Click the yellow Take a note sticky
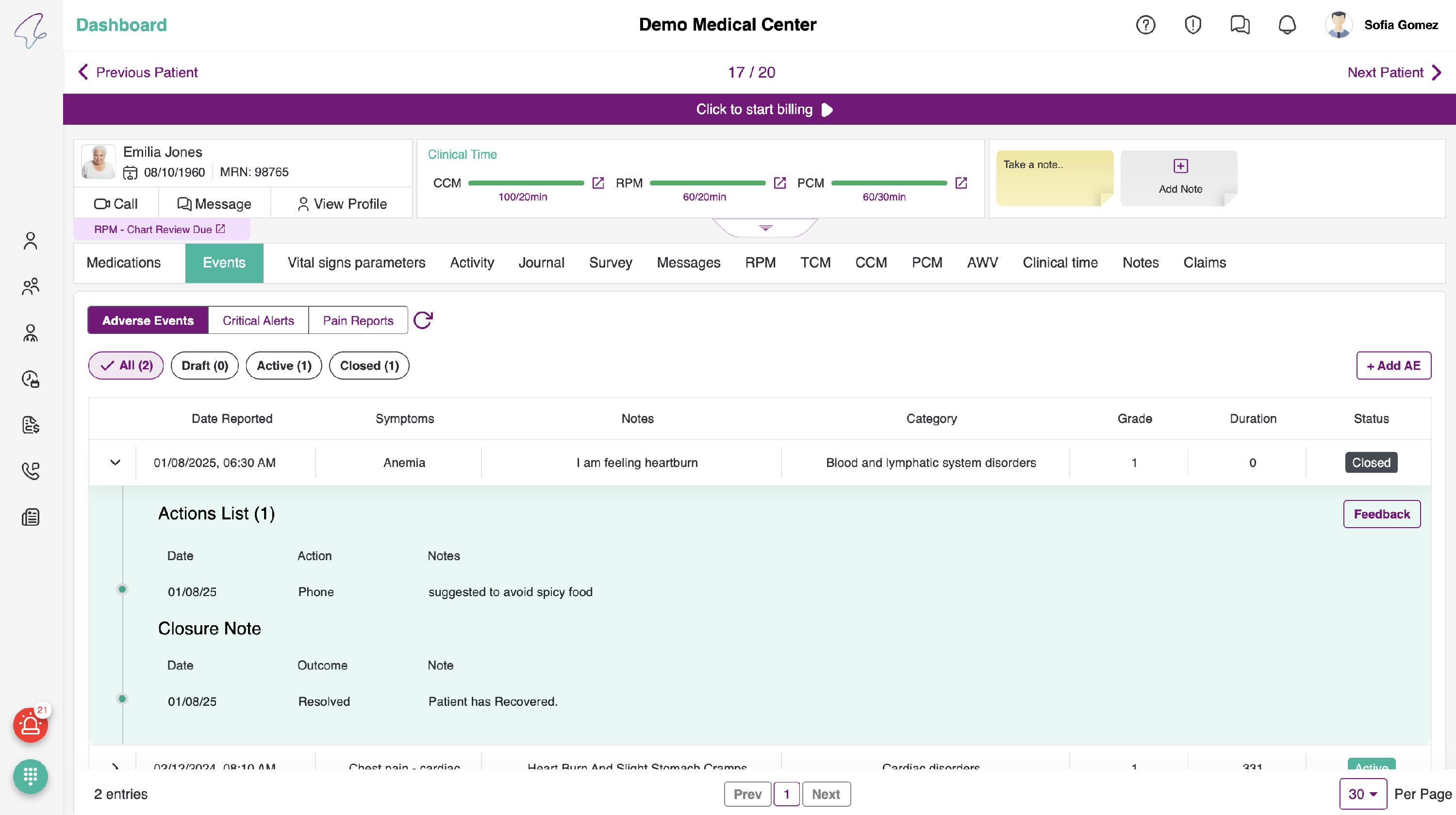The height and width of the screenshot is (815, 1456). pyautogui.click(x=1054, y=178)
